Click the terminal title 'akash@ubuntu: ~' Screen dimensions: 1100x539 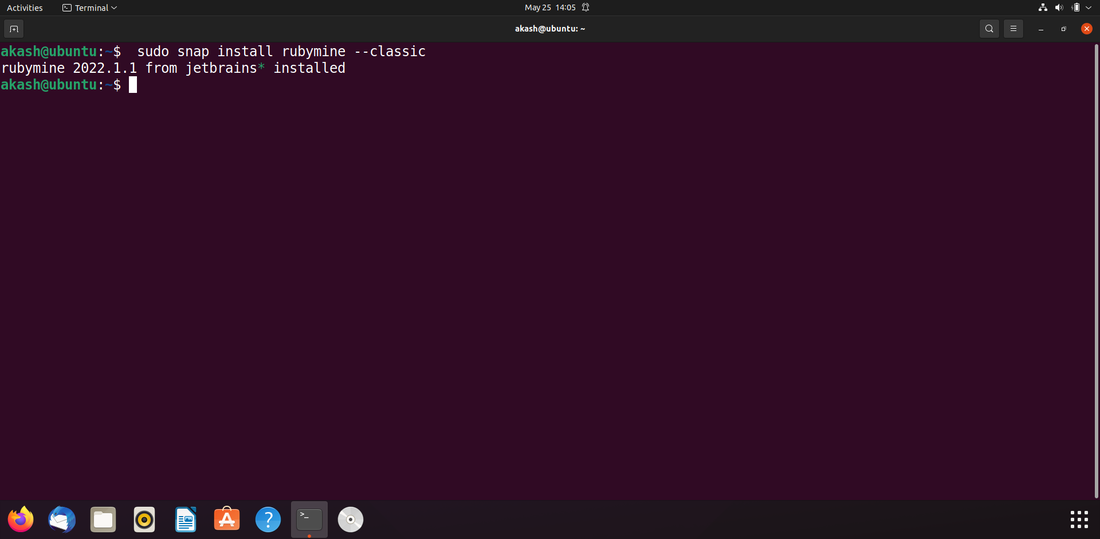click(x=550, y=29)
